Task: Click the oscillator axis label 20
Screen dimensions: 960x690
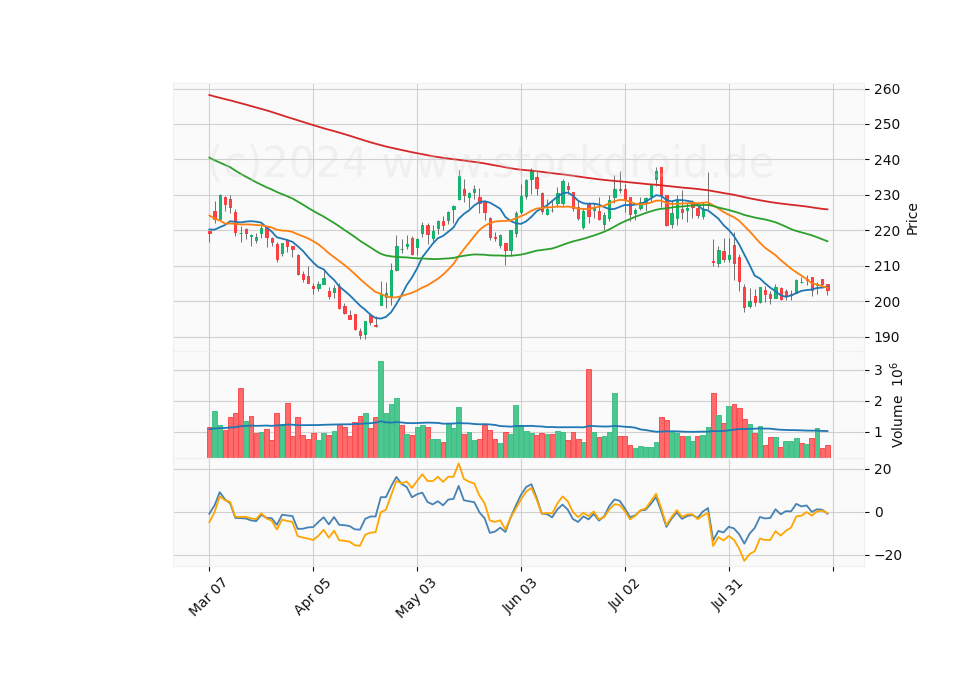Action: pyautogui.click(x=883, y=470)
